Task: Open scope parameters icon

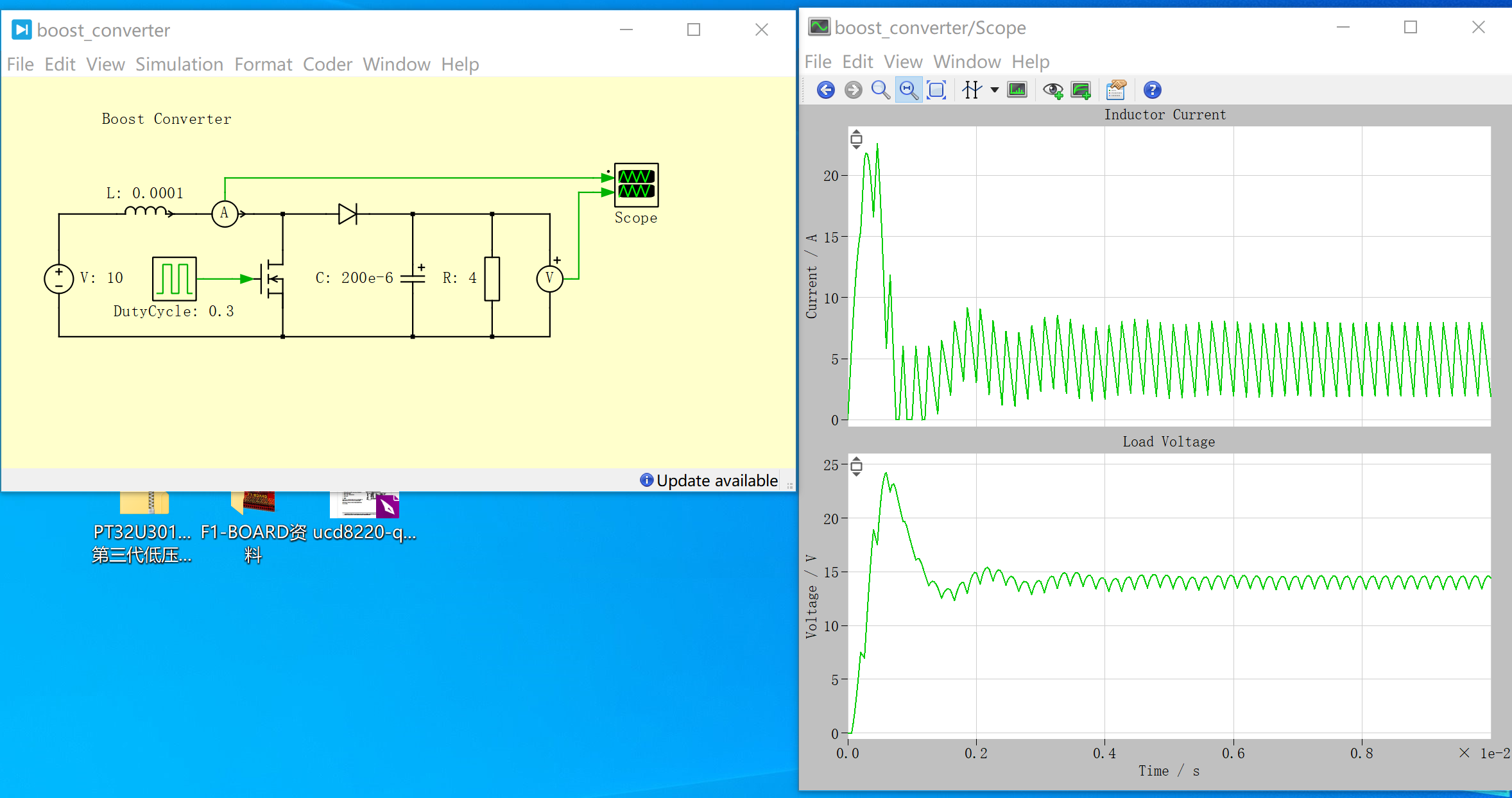Action: click(1116, 90)
